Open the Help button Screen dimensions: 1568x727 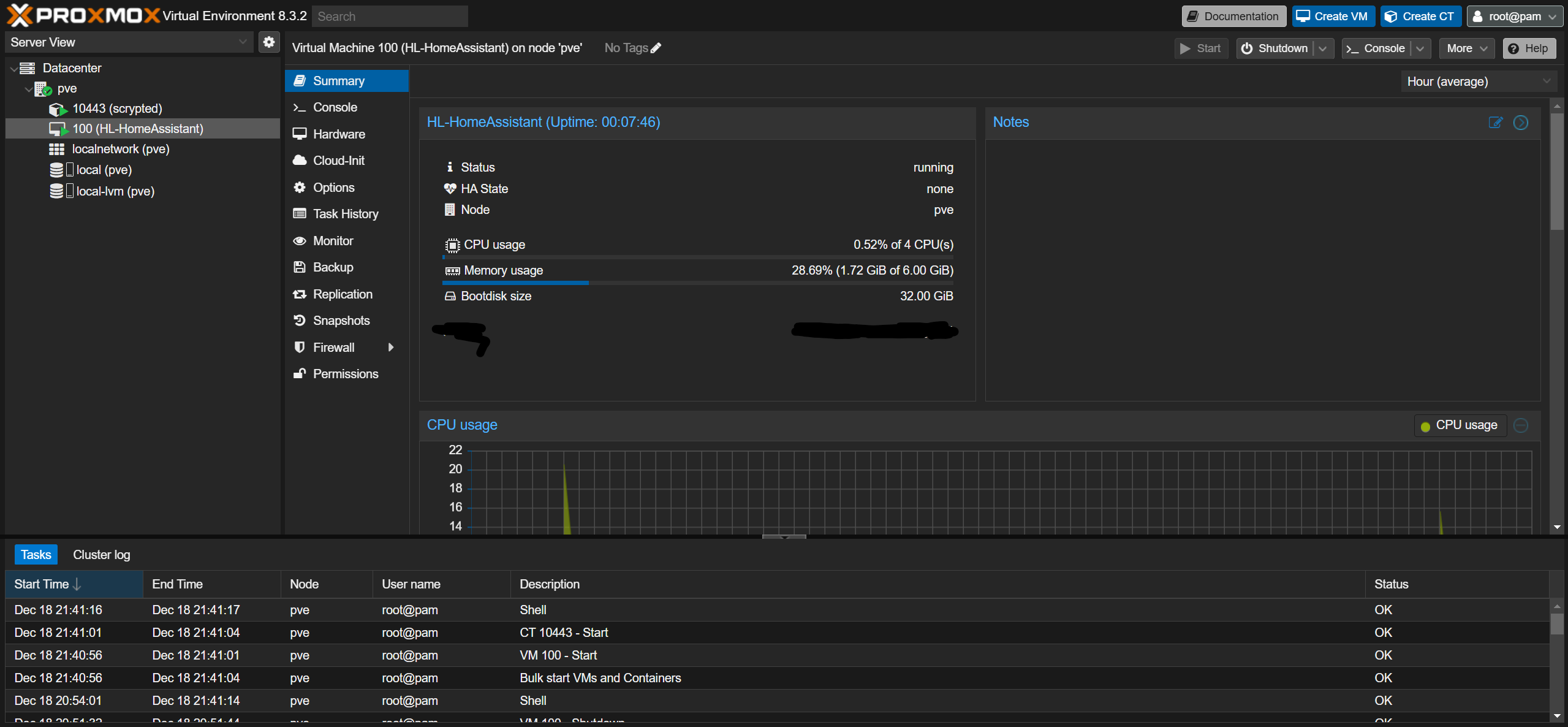pos(1529,48)
